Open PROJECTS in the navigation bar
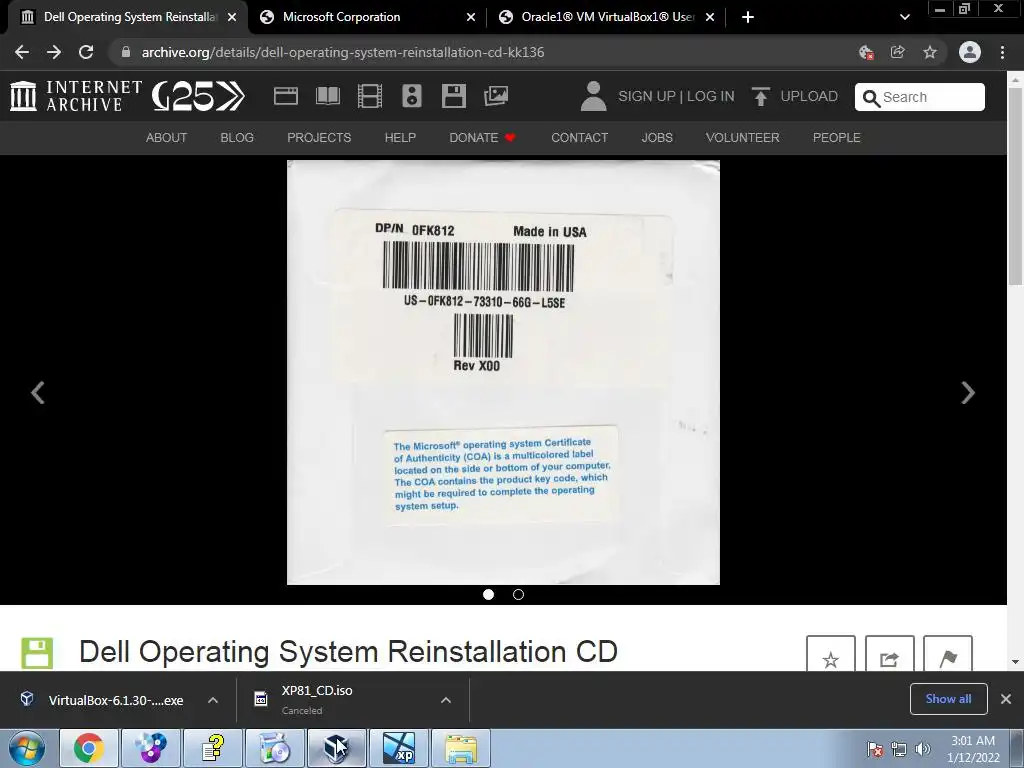Screen dimensions: 1024x768 click(319, 138)
